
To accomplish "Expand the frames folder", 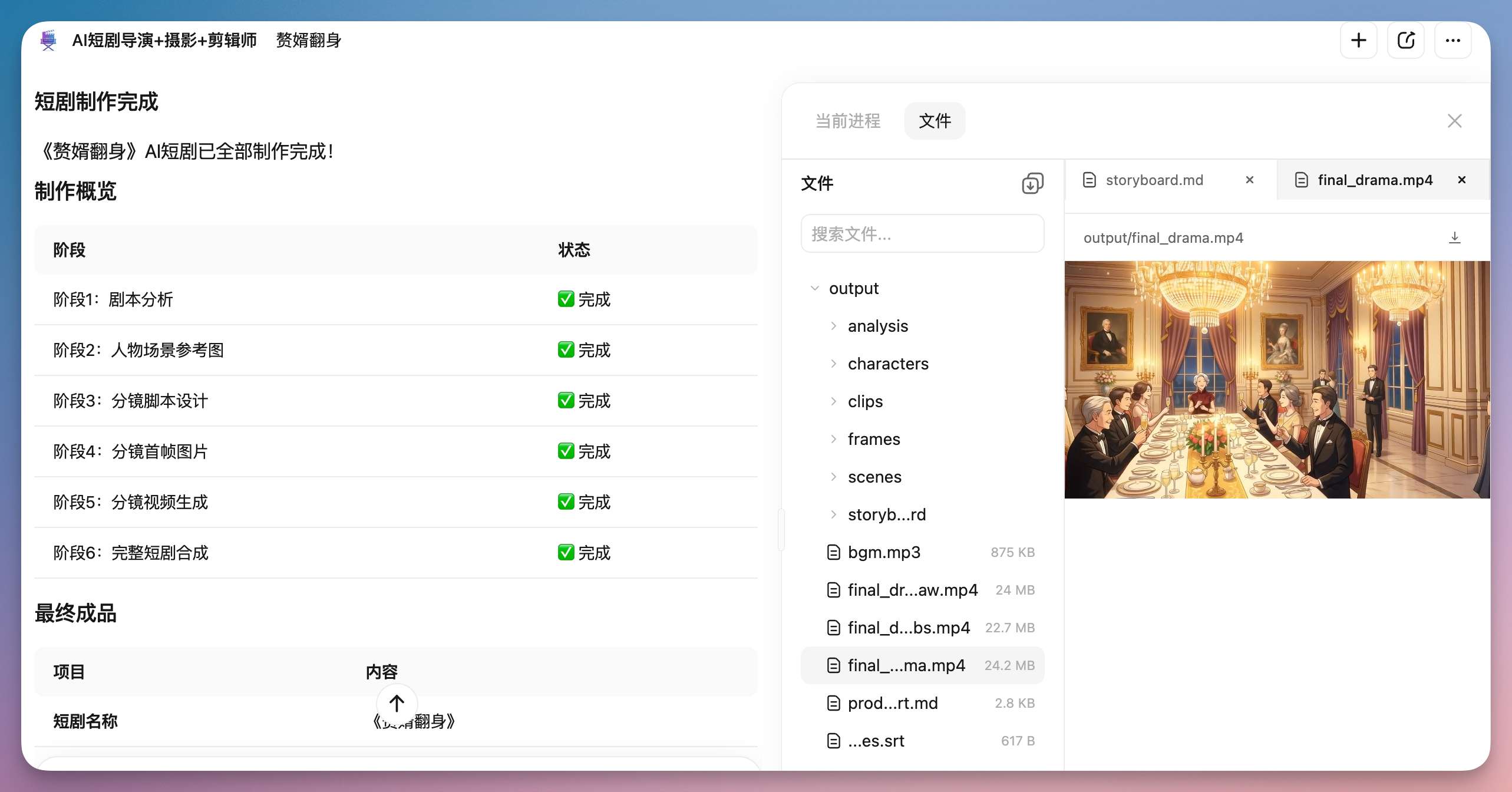I will point(834,439).
